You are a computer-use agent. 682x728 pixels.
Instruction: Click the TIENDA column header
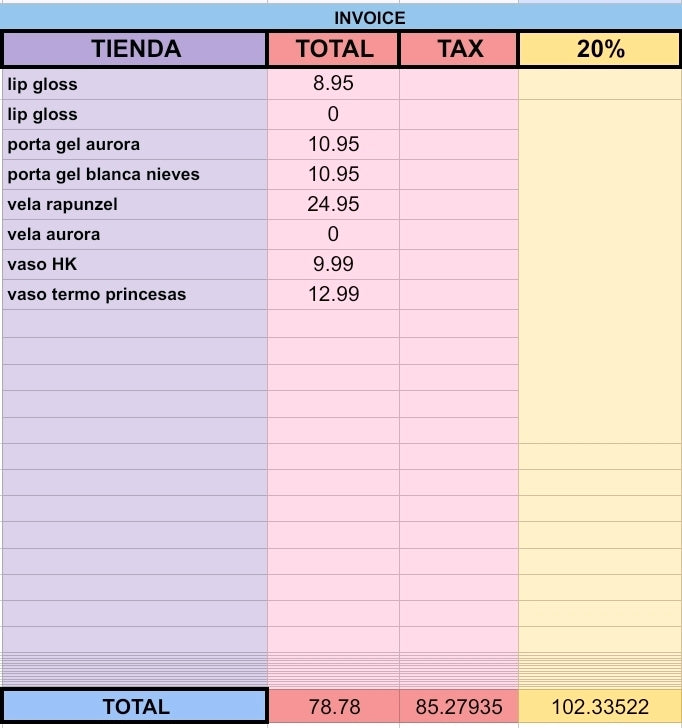pyautogui.click(x=135, y=49)
